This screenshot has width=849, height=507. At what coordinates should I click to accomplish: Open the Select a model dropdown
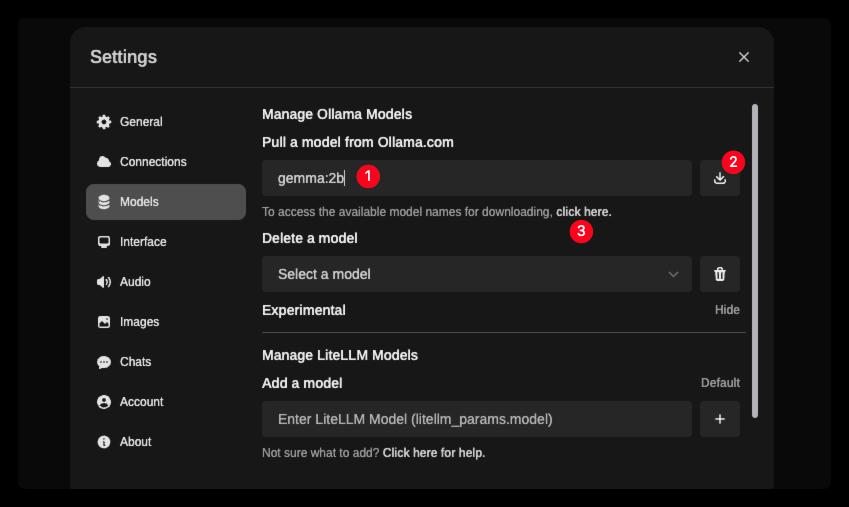(x=476, y=274)
